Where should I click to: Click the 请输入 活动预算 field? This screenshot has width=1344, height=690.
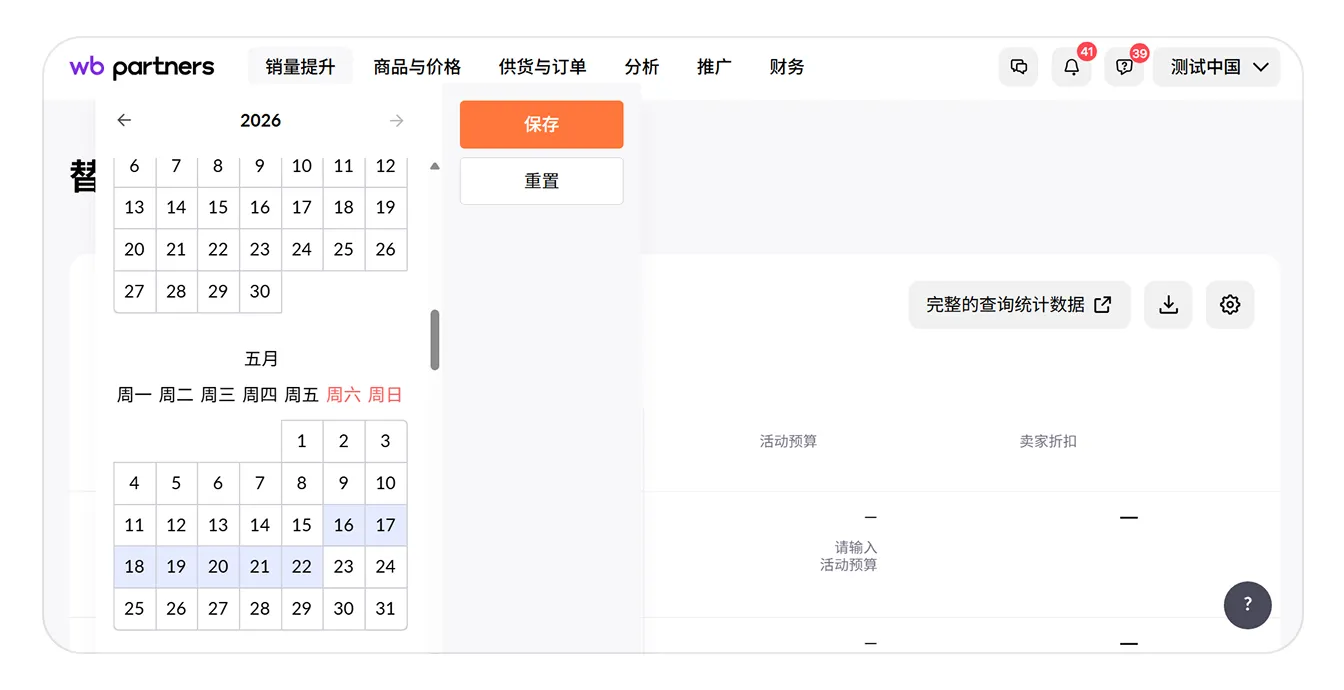tap(848, 556)
